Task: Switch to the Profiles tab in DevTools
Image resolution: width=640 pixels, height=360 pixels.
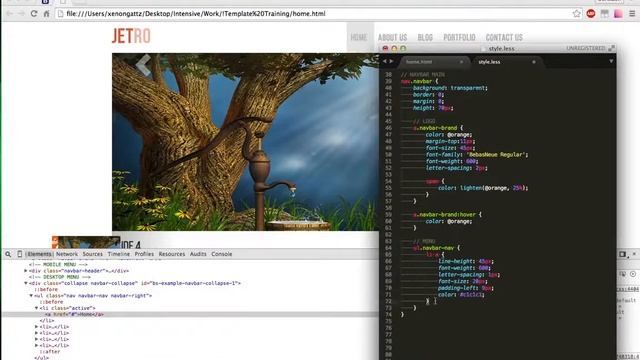Action: pyautogui.click(x=144, y=254)
